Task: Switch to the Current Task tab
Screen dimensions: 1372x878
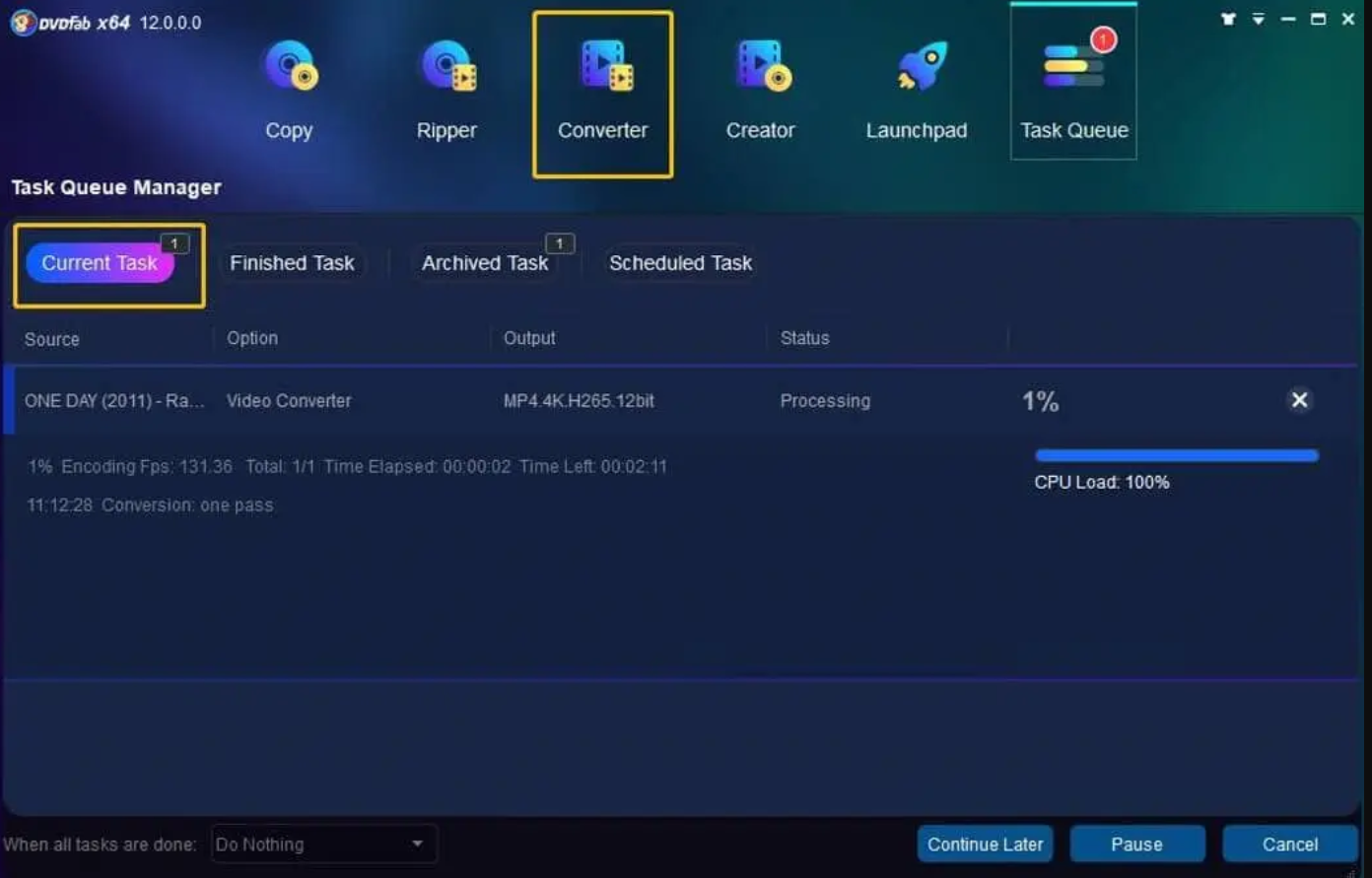Action: point(100,264)
